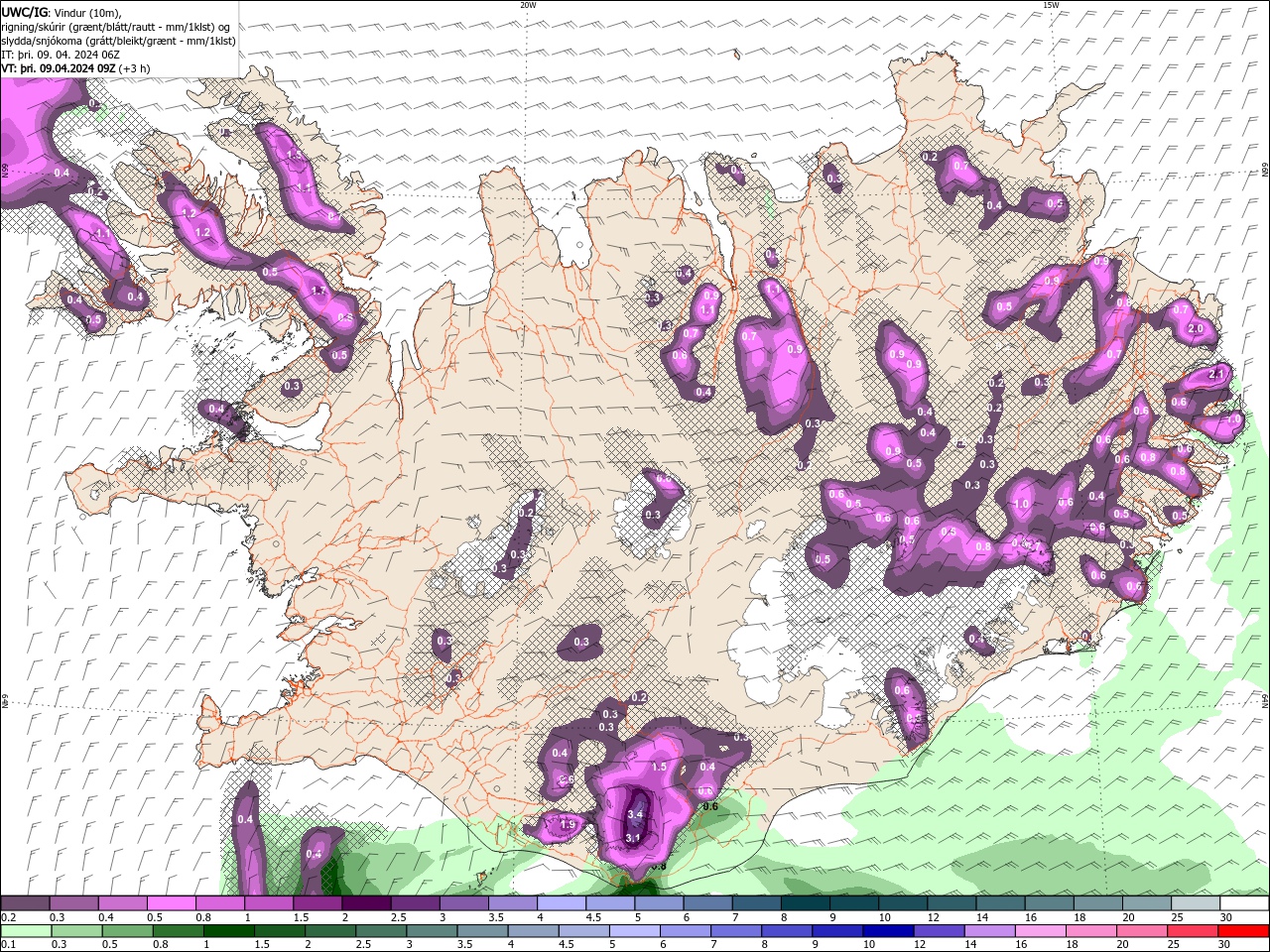Pick the 7 blue swatch in lower rain scale
The image size is (1270, 952).
coord(736,931)
